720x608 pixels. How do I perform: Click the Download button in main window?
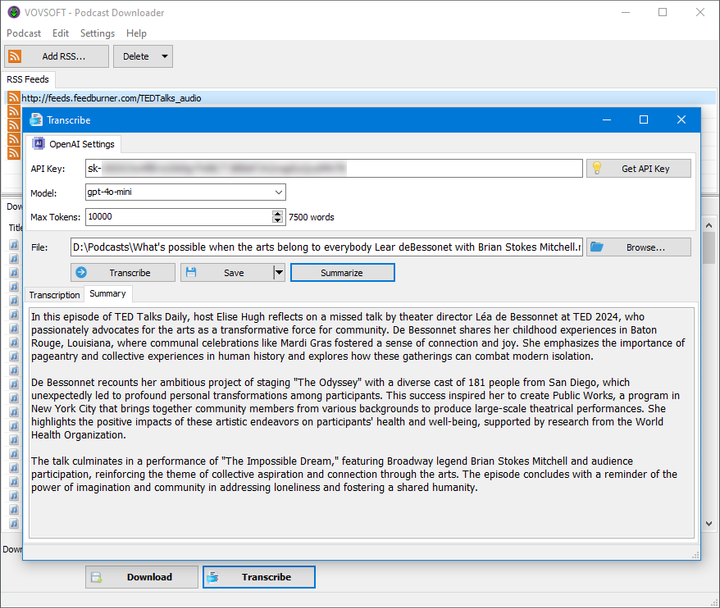[x=142, y=577]
